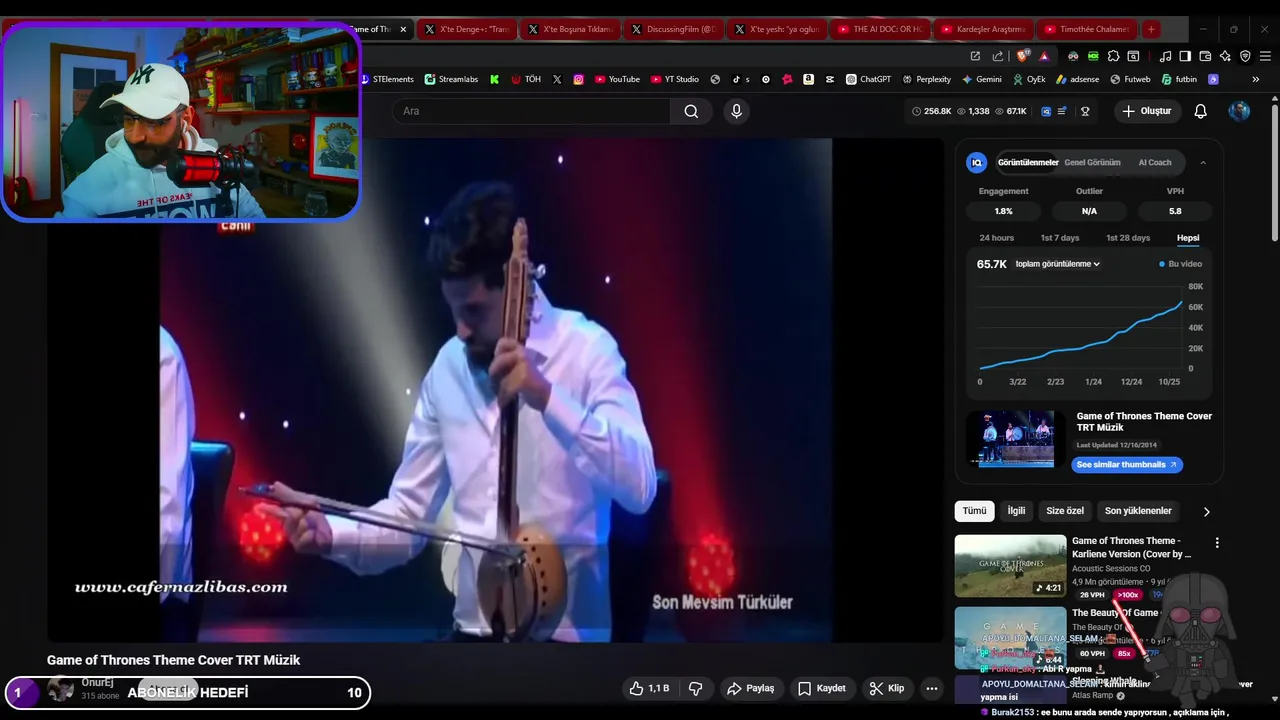Open the adsense bookmark
The height and width of the screenshot is (720, 1280).
pos(1077,79)
